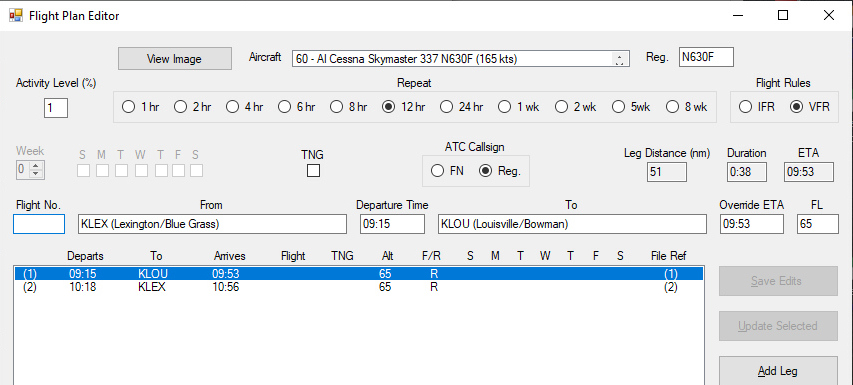
Task: Click the Departs column header
Action: (85, 256)
